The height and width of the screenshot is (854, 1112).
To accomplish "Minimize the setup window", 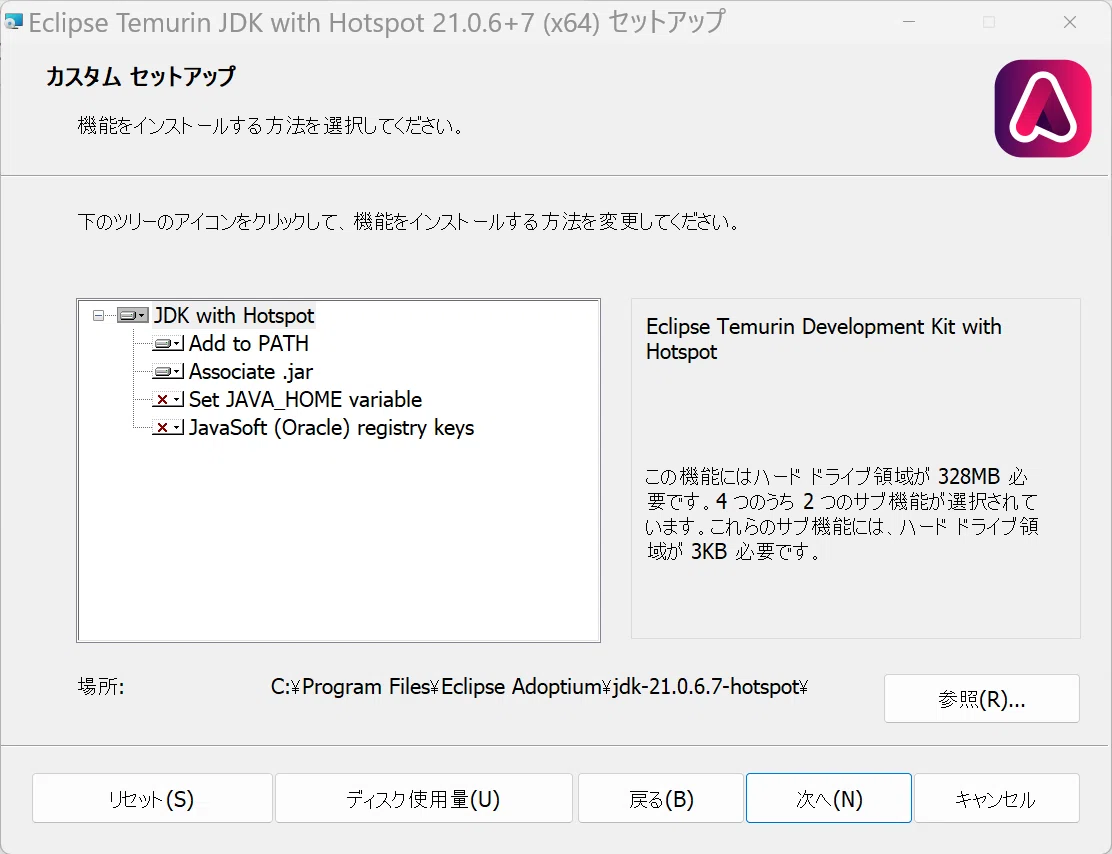I will 908,23.
